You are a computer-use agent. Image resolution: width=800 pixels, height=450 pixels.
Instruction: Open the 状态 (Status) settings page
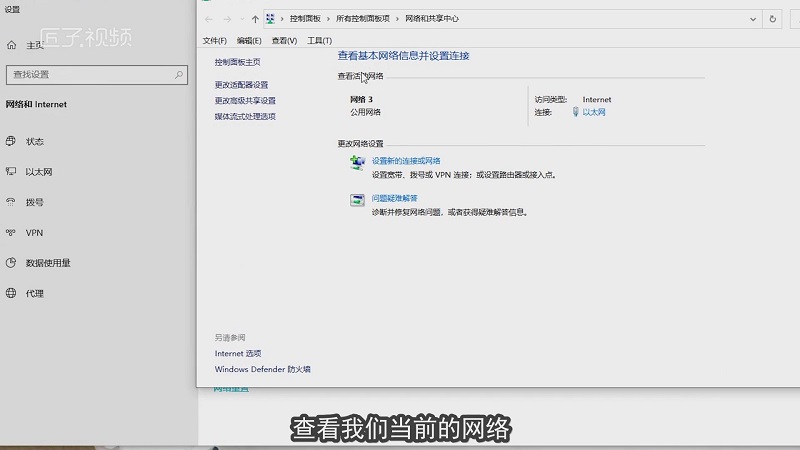click(x=34, y=142)
